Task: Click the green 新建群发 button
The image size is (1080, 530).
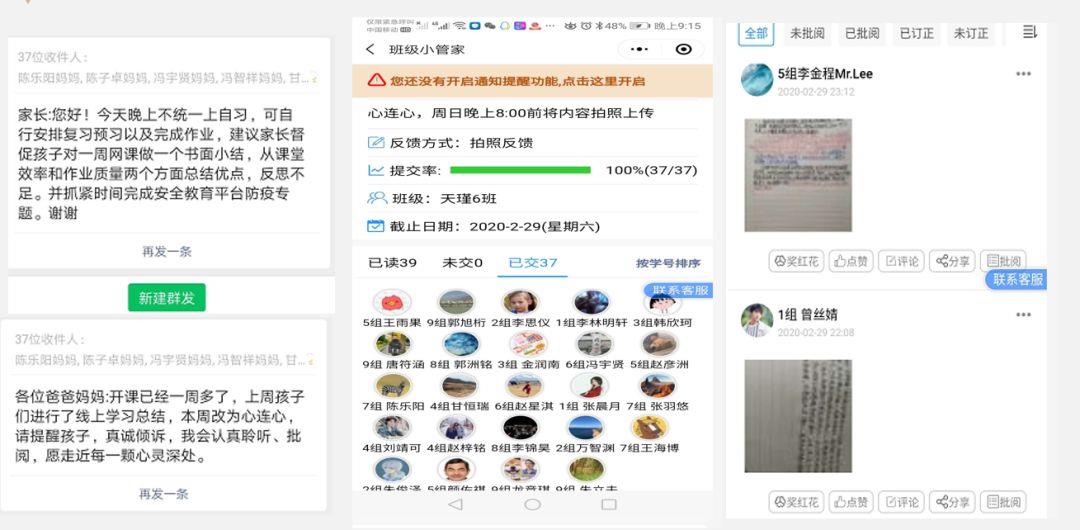Action: [x=167, y=298]
